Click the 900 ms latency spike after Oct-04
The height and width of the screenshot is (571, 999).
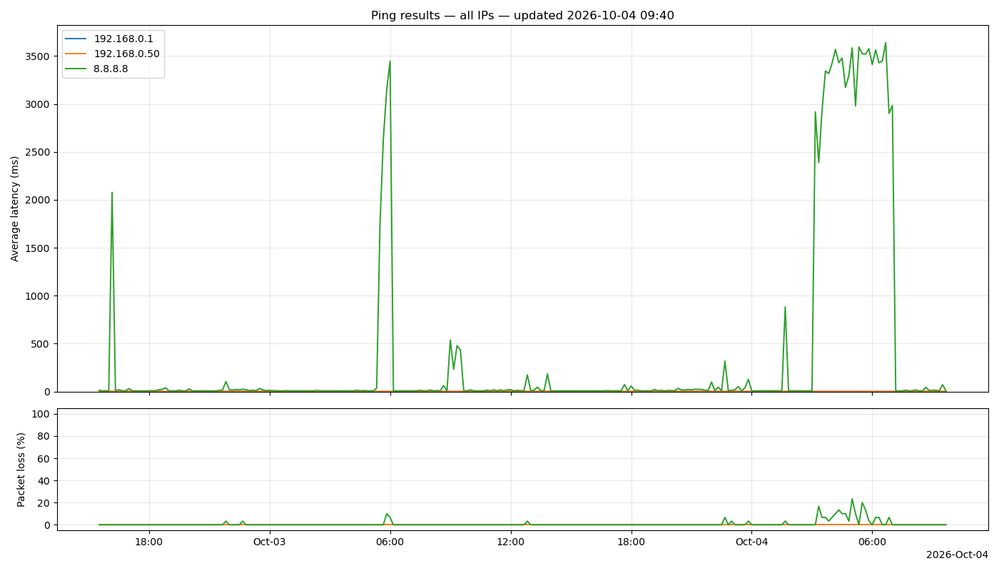point(785,307)
